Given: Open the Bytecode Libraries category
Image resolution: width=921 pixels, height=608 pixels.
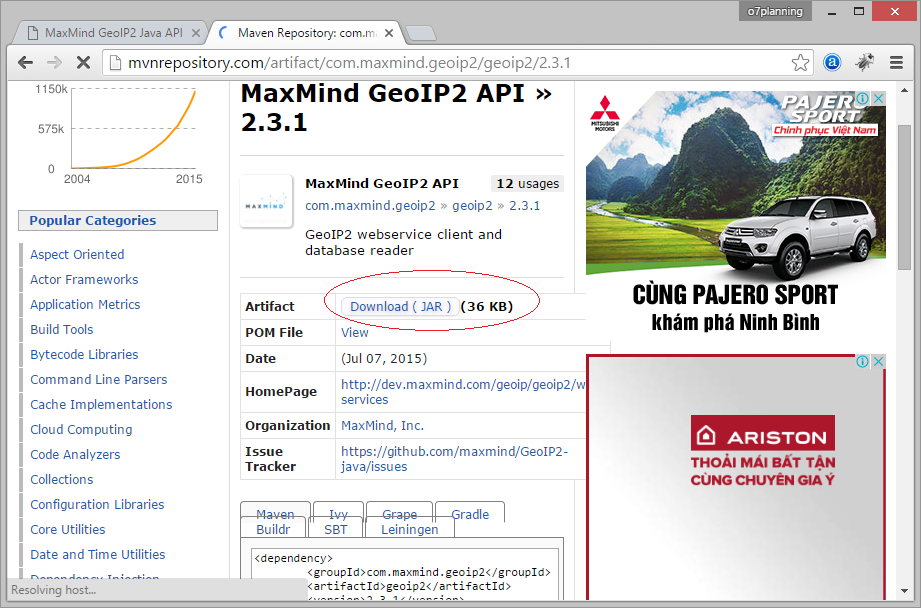Looking at the screenshot, I should 84,354.
